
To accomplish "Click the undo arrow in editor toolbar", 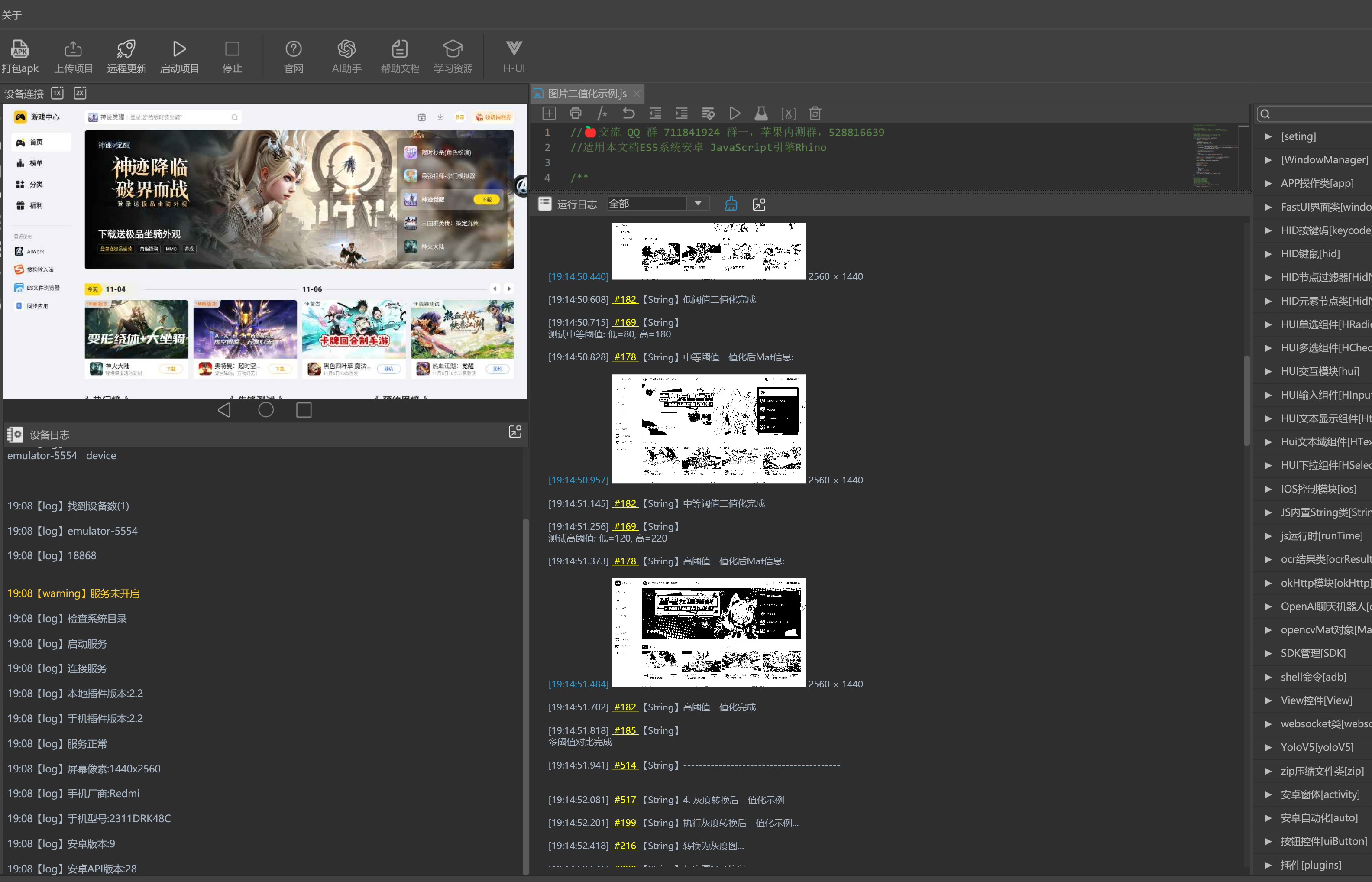I will click(628, 113).
